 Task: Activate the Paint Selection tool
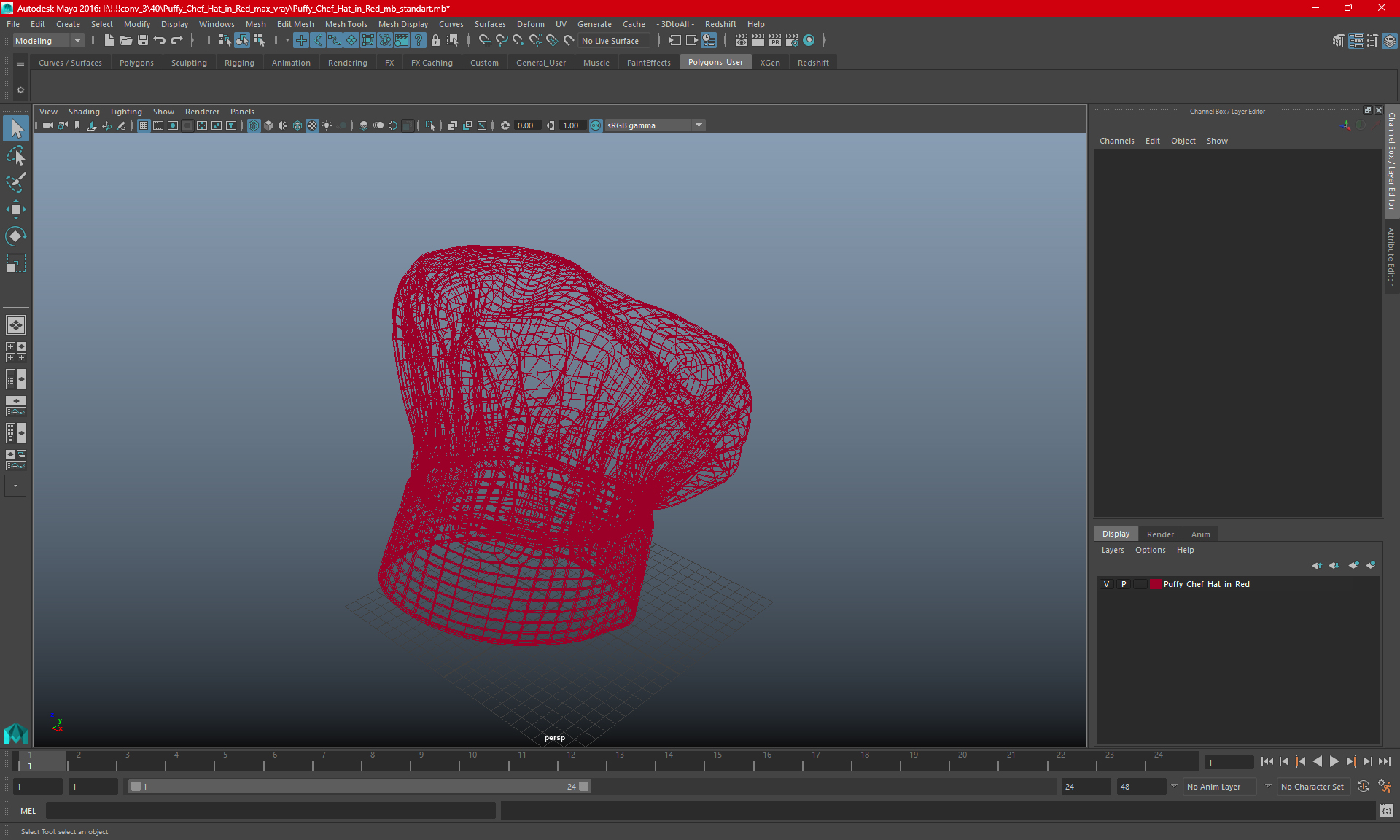click(16, 182)
